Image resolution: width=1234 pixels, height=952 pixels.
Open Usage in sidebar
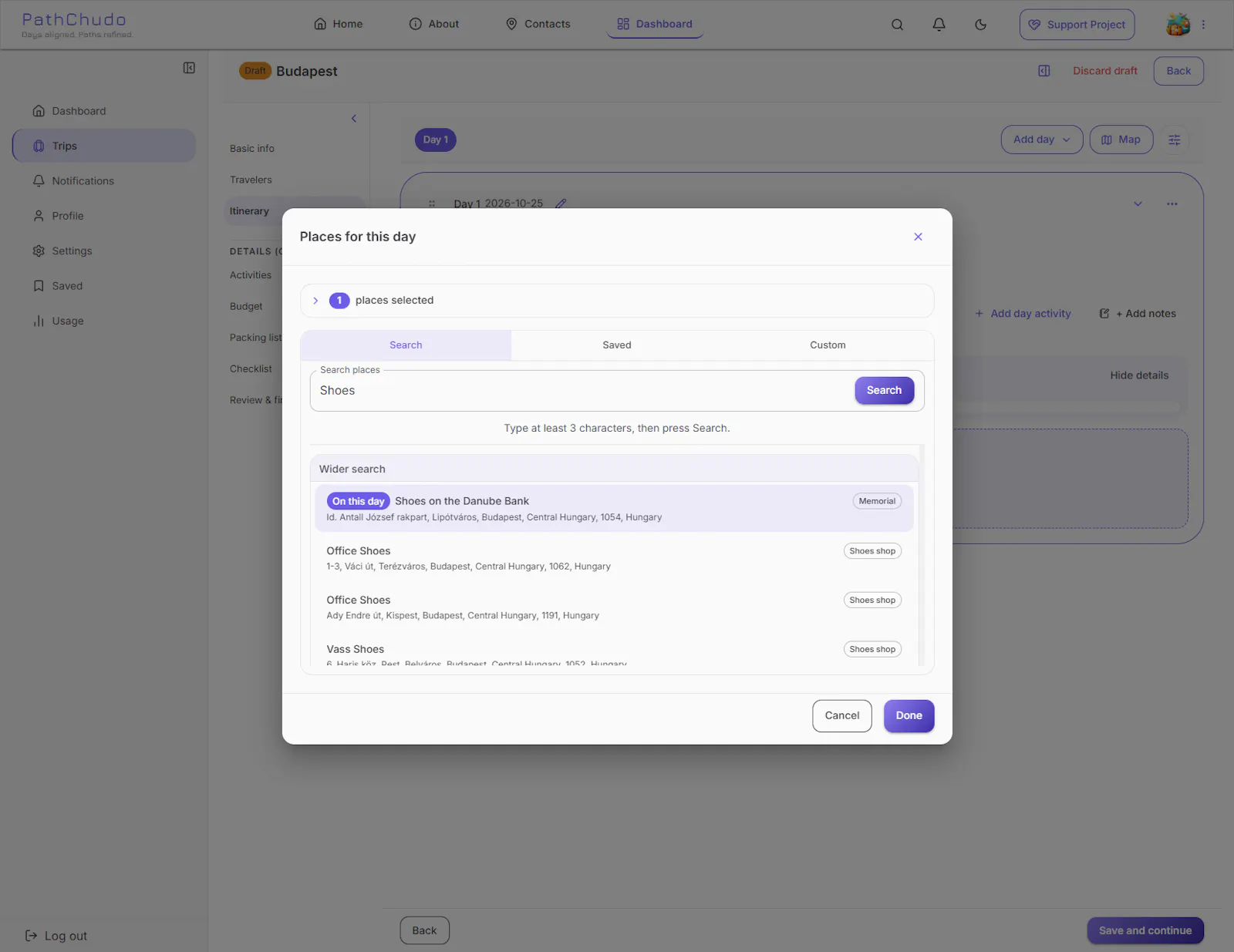click(x=104, y=321)
